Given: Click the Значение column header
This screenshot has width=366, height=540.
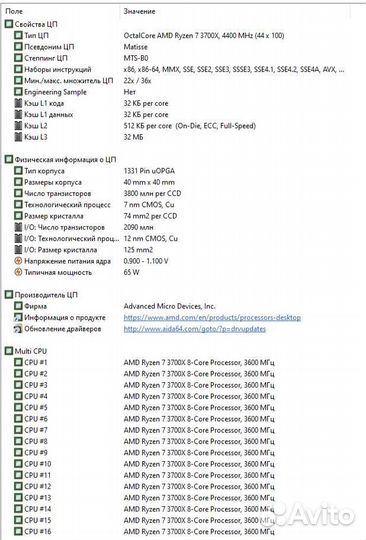Looking at the screenshot, I should pos(139,11).
